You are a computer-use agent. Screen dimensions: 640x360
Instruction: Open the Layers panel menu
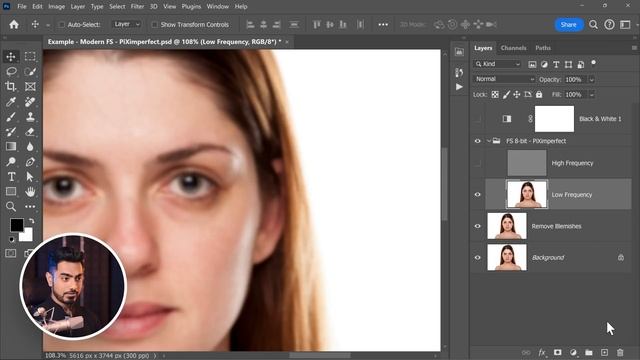click(x=634, y=48)
